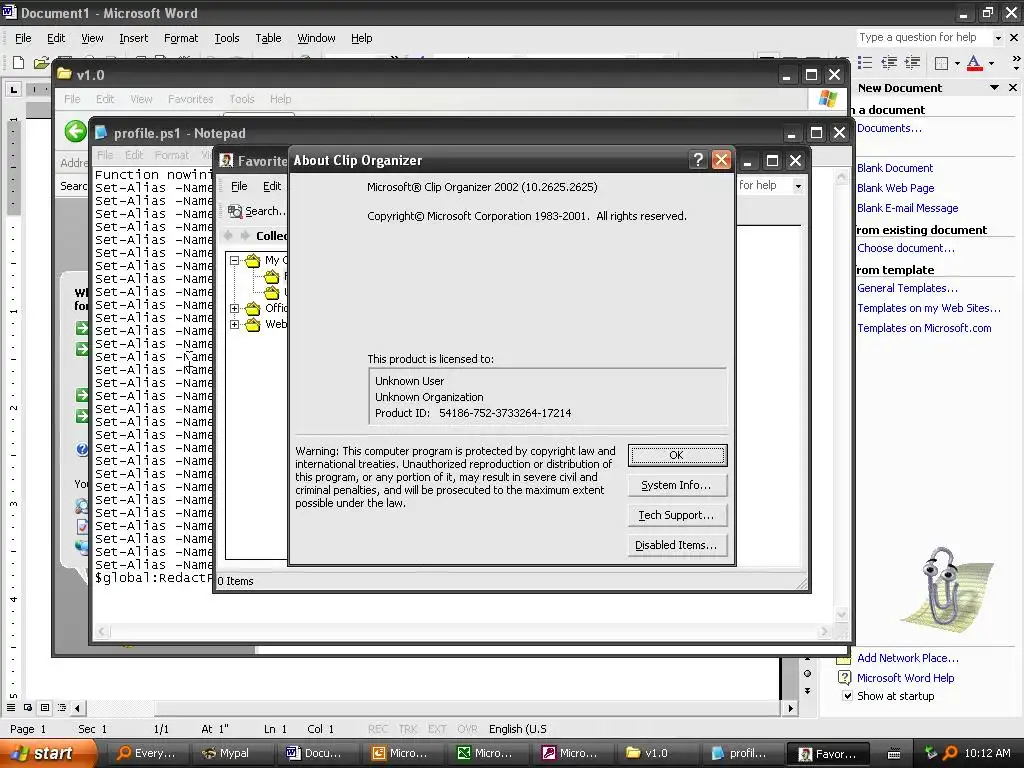Click Word horizontal scrollbar right arrow
This screenshot has height=768, width=1024.
pyautogui.click(x=791, y=708)
